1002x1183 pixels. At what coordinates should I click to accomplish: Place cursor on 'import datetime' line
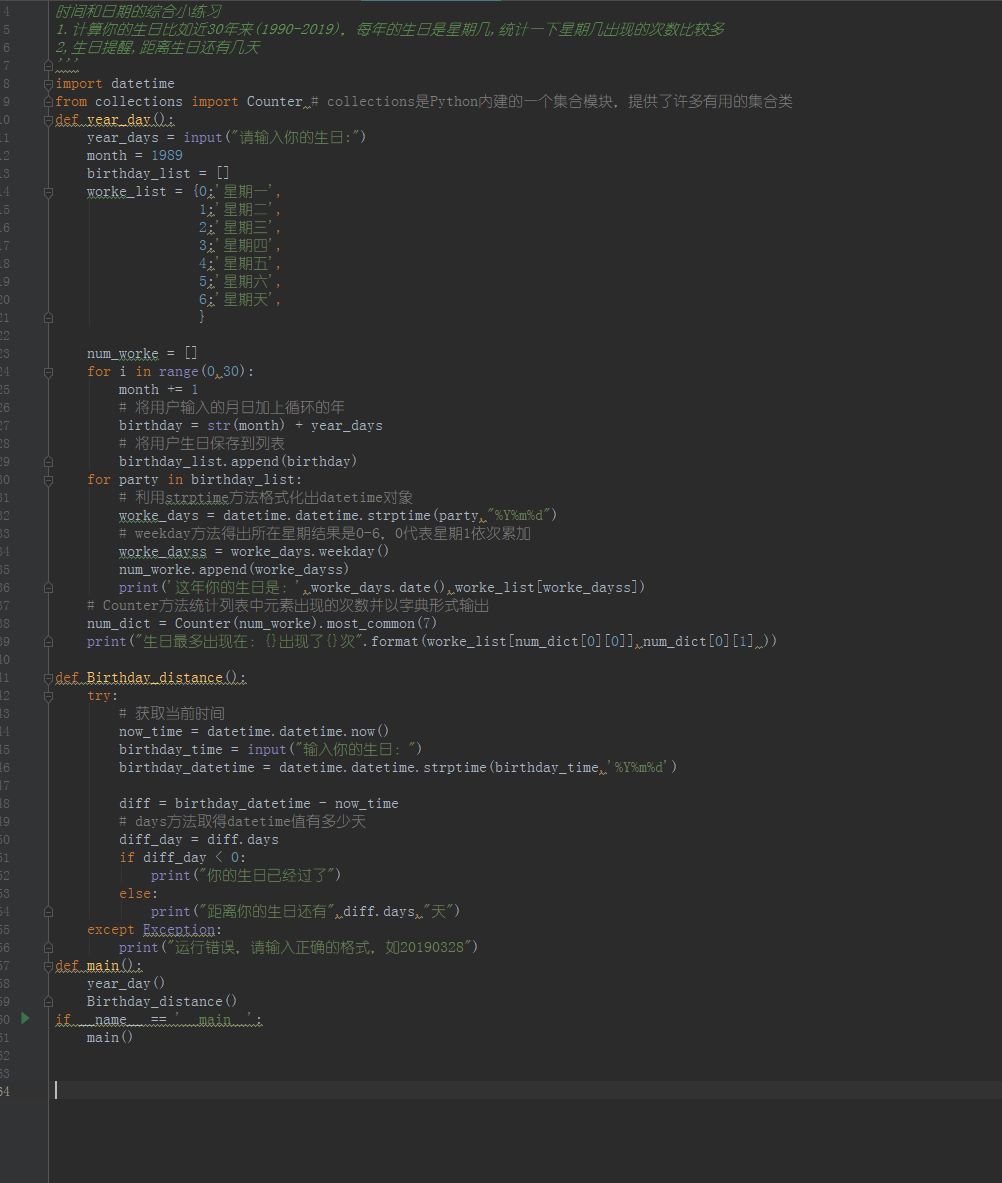click(115, 84)
